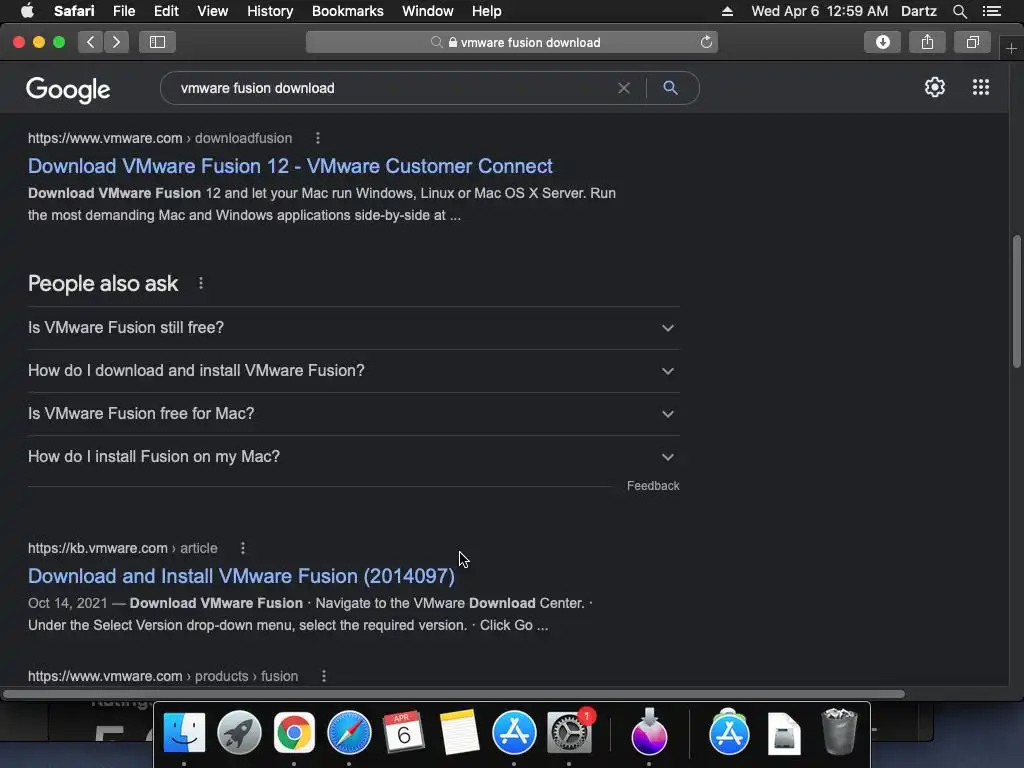Expand 'How do I download and install VMware Fusion?'
Image resolution: width=1024 pixels, height=768 pixels.
(x=353, y=371)
